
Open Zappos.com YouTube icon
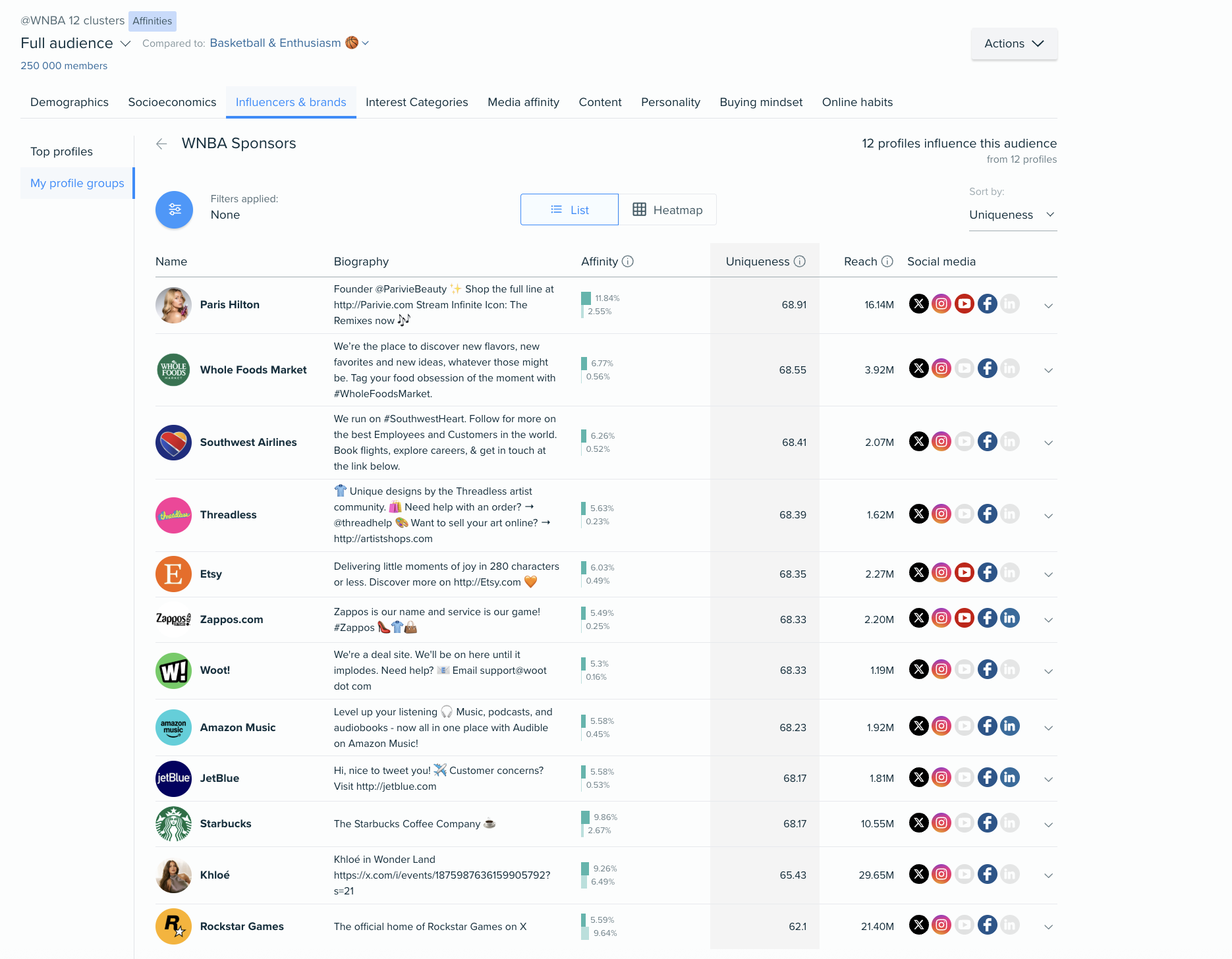[965, 618]
